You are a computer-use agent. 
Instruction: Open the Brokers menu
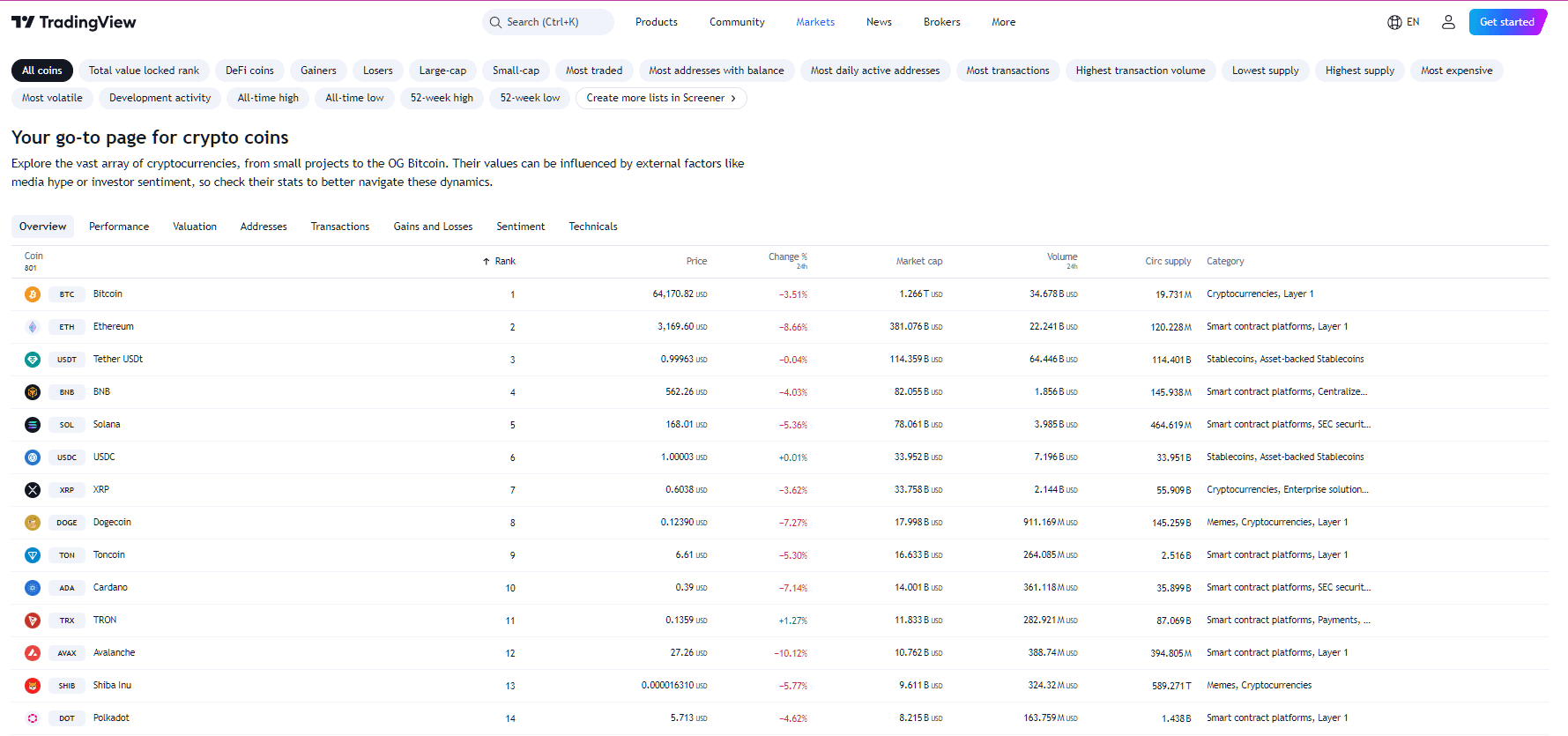coord(942,22)
